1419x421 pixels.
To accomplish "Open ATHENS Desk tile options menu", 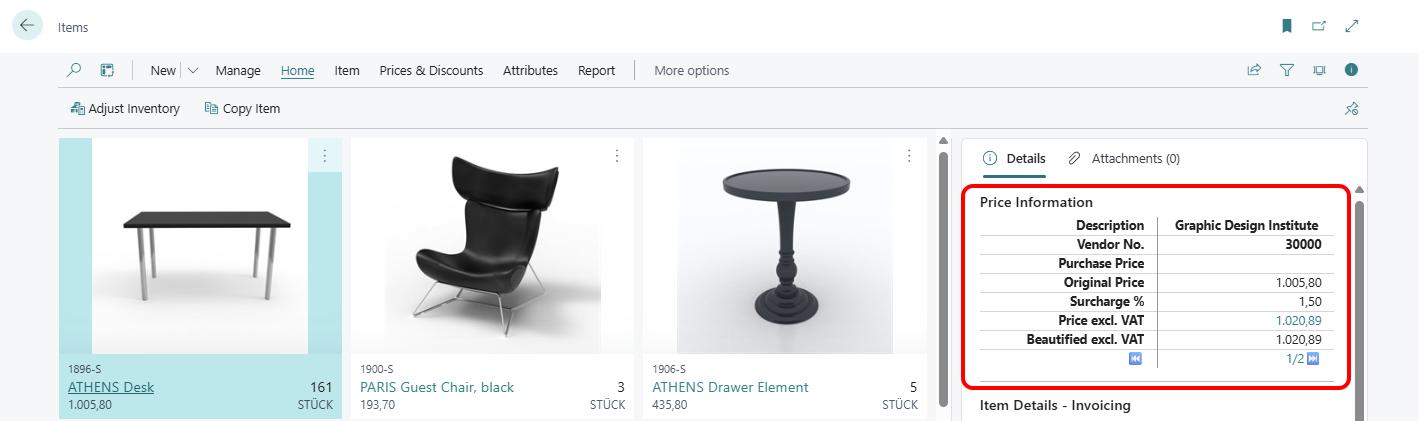I will pos(324,156).
